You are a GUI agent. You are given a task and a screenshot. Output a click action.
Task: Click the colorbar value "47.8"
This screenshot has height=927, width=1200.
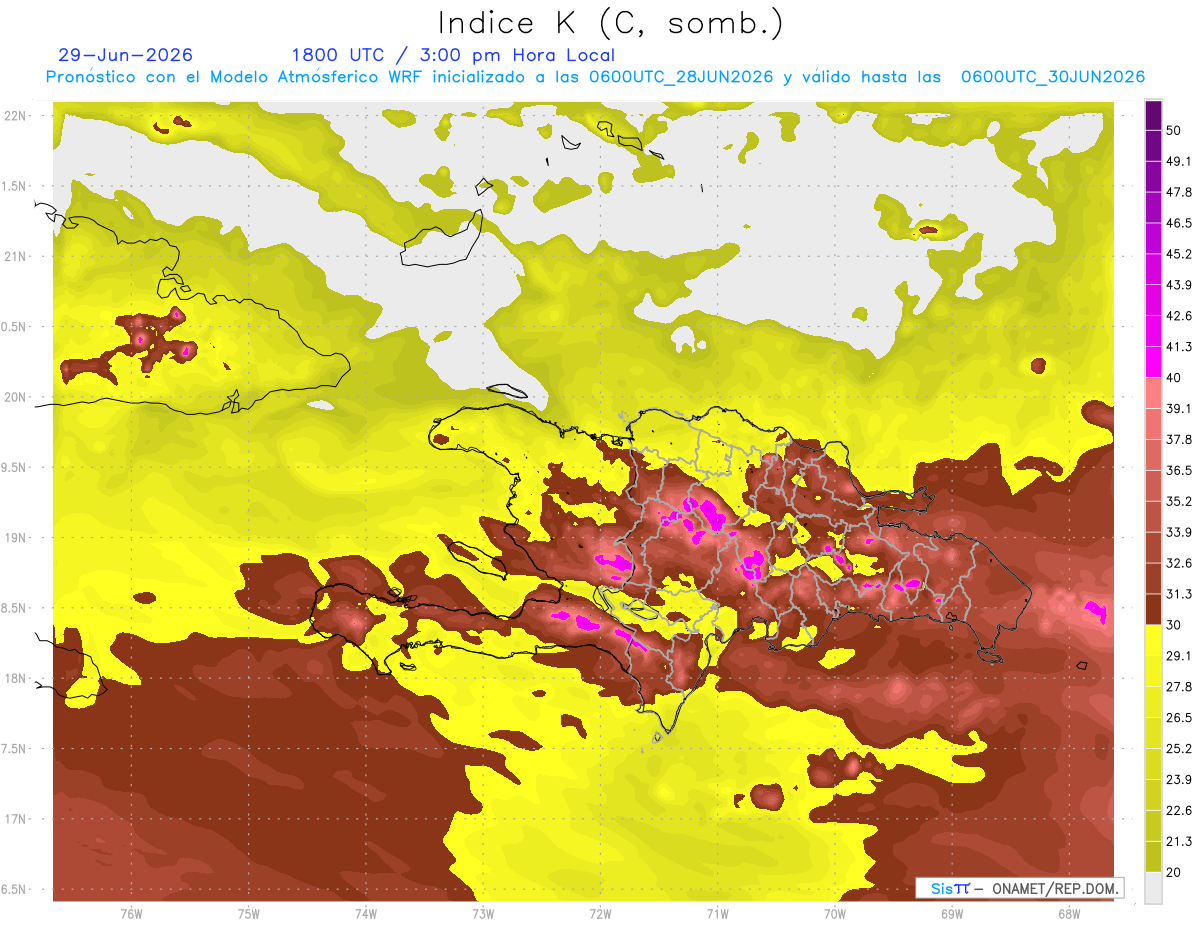(x=1179, y=192)
